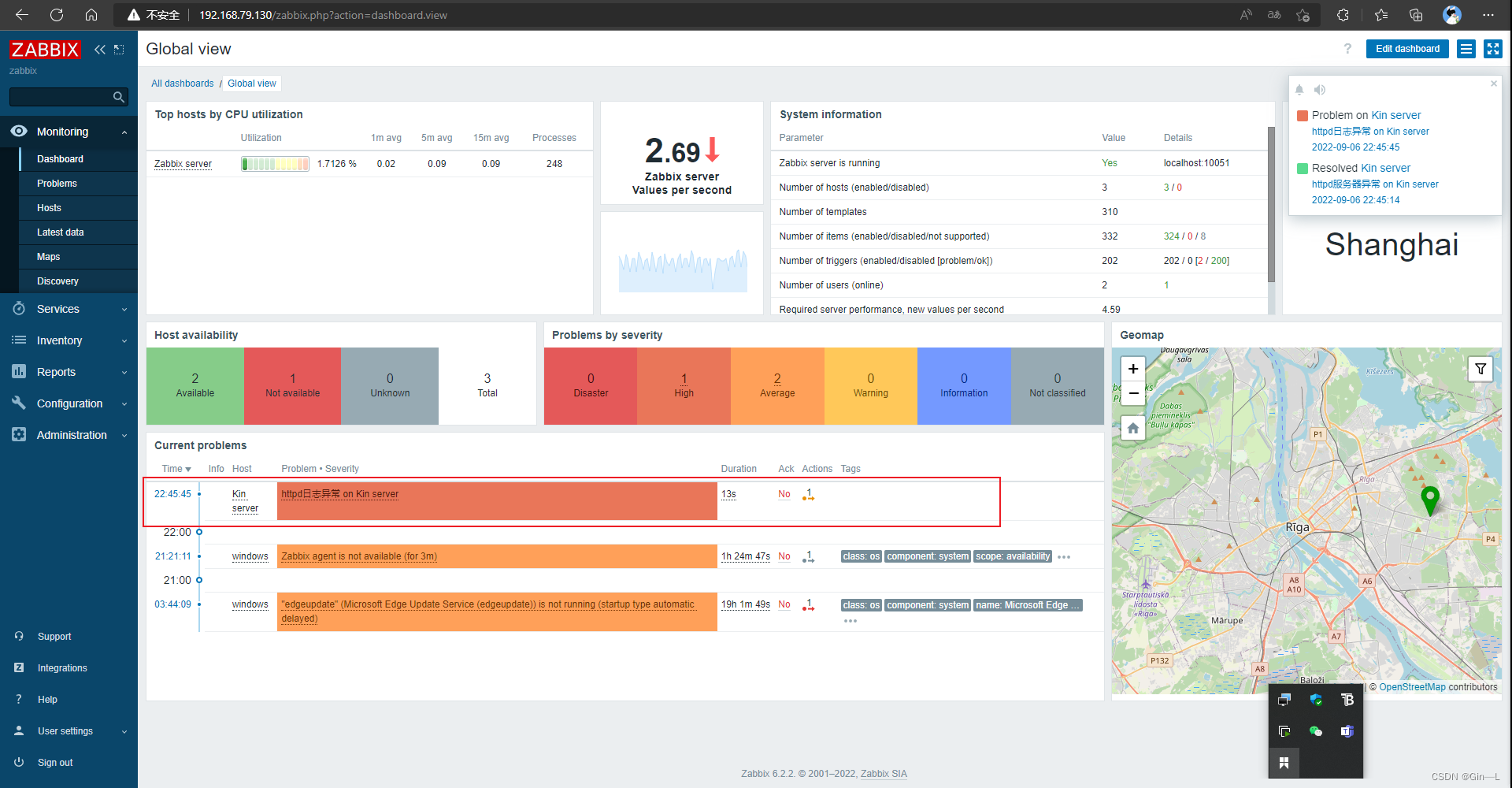Sort current problems by Time column
1512x788 pixels.
click(176, 469)
